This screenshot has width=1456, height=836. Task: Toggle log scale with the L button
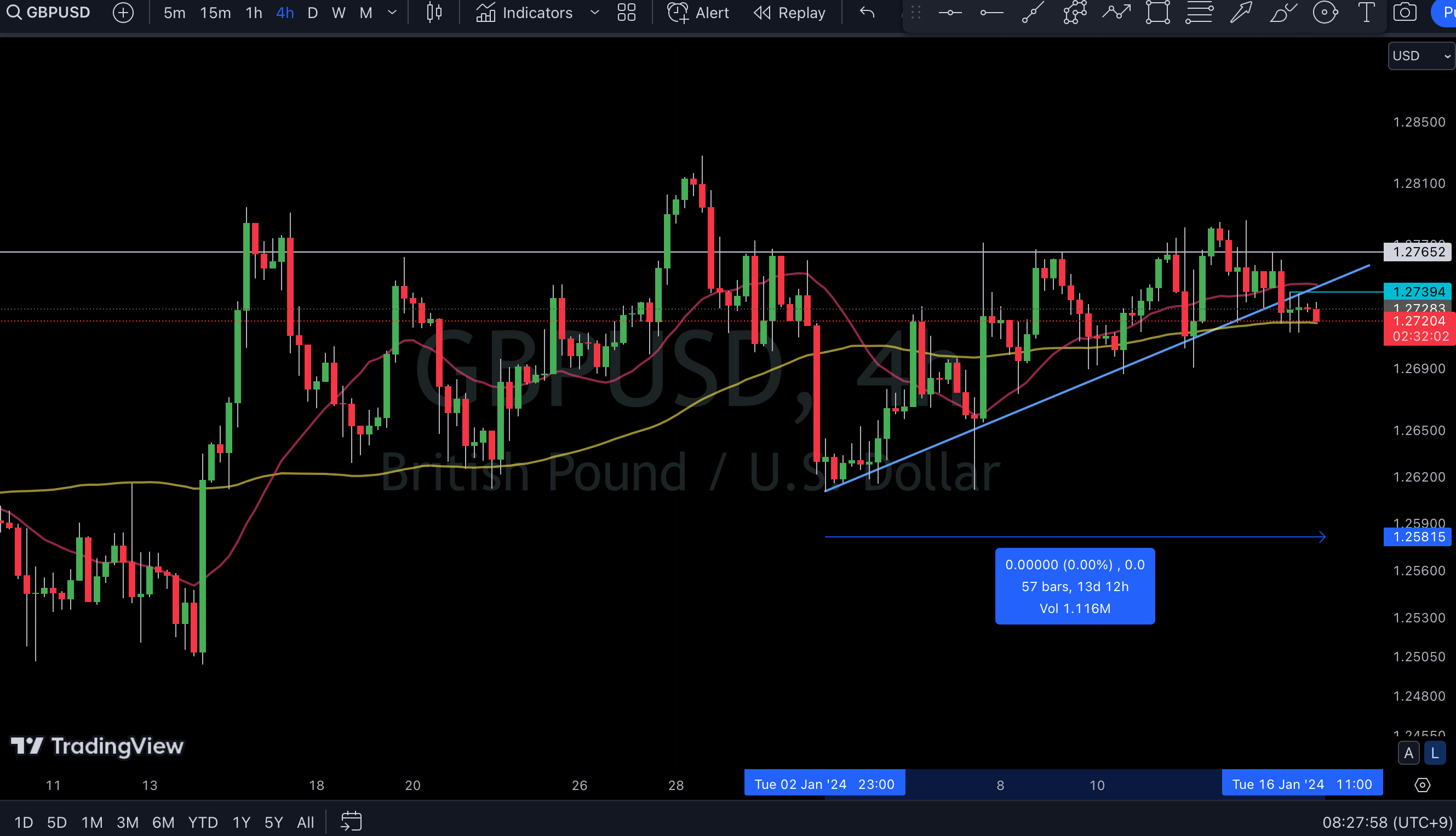pos(1435,753)
